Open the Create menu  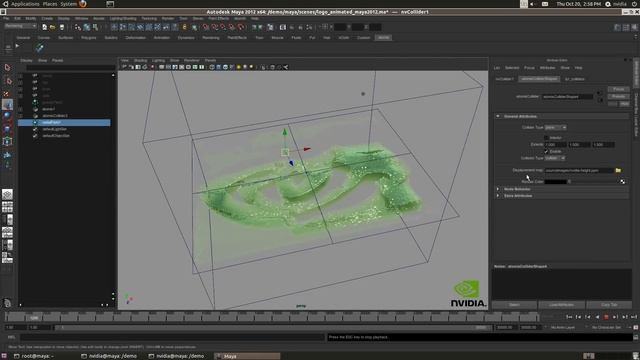[47, 18]
